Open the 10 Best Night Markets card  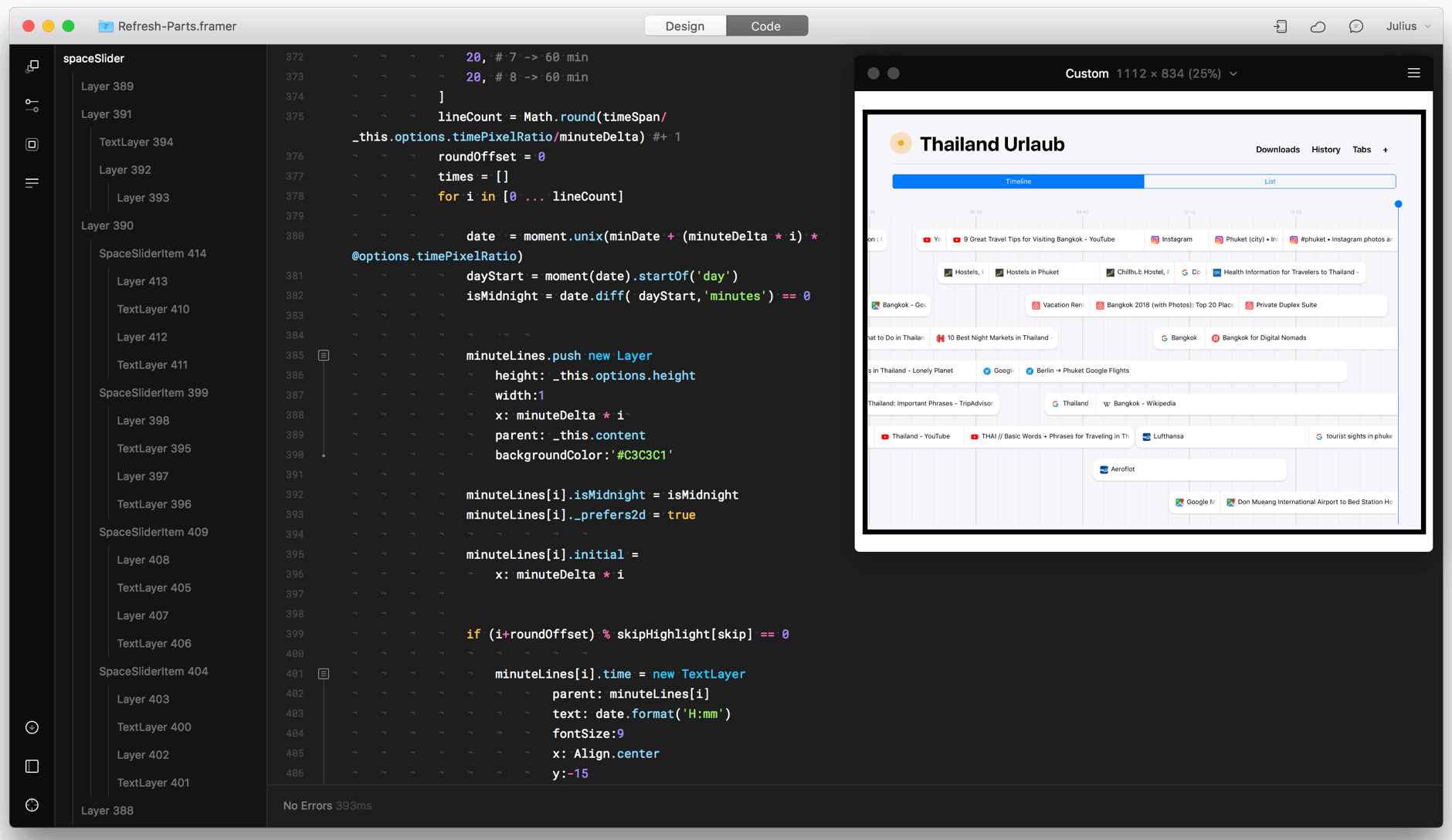tap(992, 338)
